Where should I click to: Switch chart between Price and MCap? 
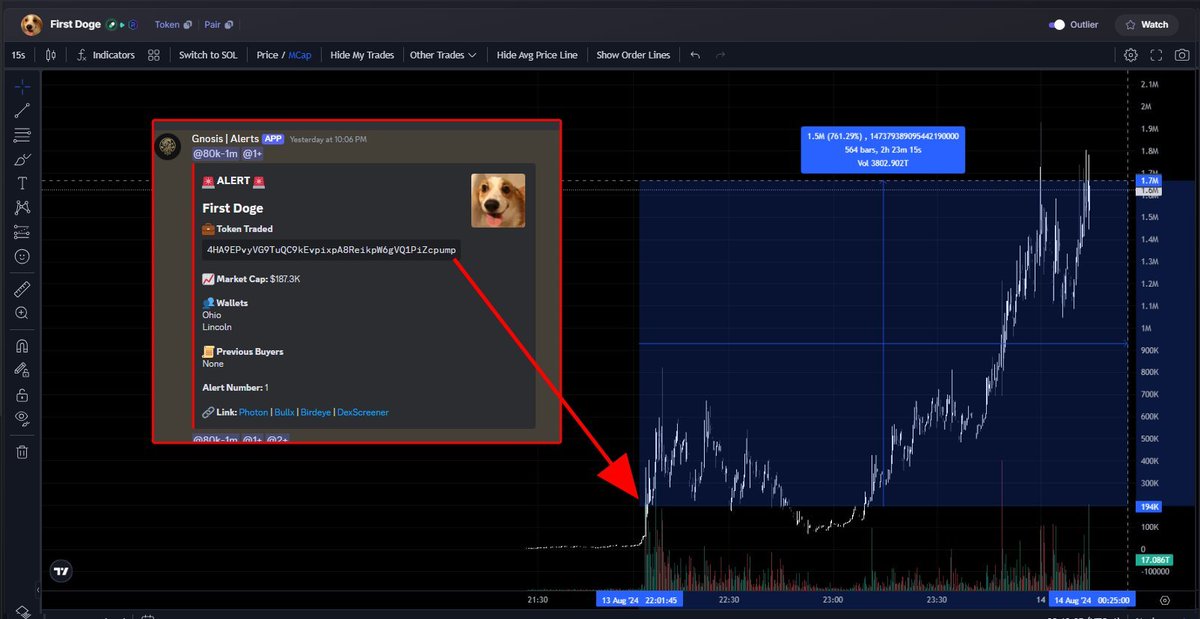(x=284, y=55)
